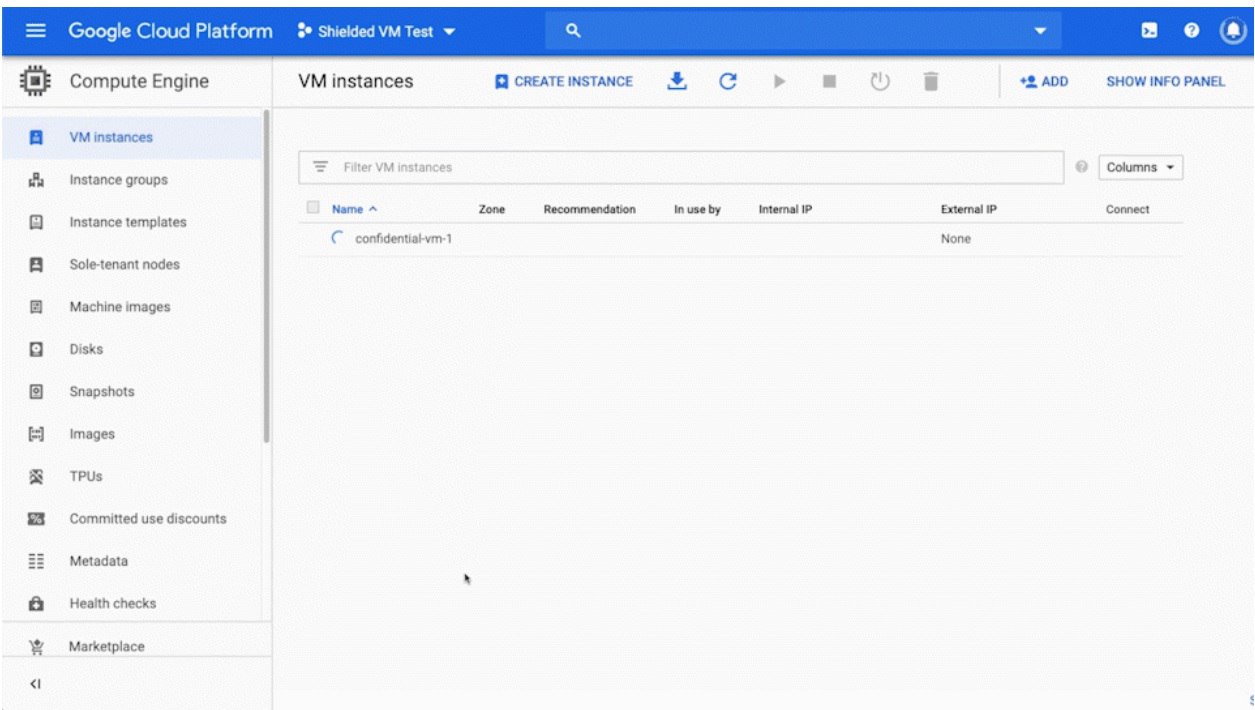Click the Metadata icon

[x=35, y=561]
